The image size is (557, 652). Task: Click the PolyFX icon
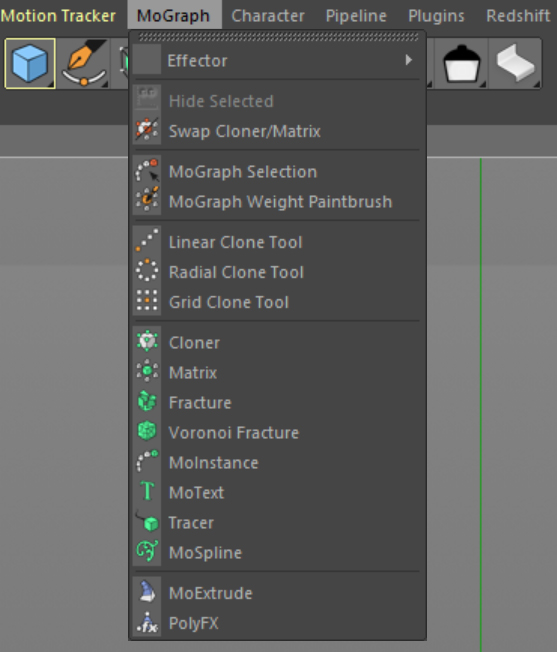pos(147,622)
